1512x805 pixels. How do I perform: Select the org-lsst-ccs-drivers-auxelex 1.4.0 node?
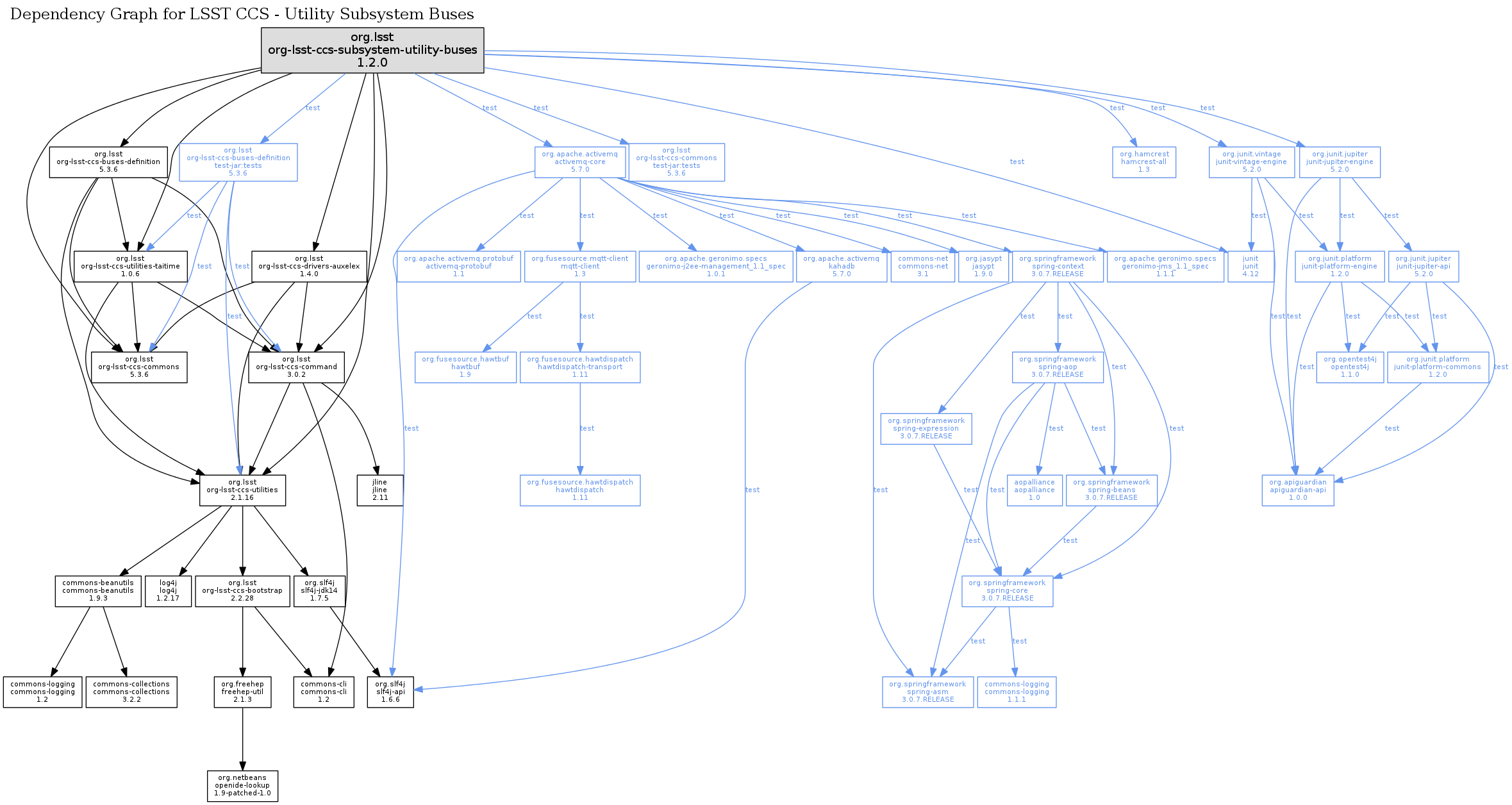pos(309,266)
